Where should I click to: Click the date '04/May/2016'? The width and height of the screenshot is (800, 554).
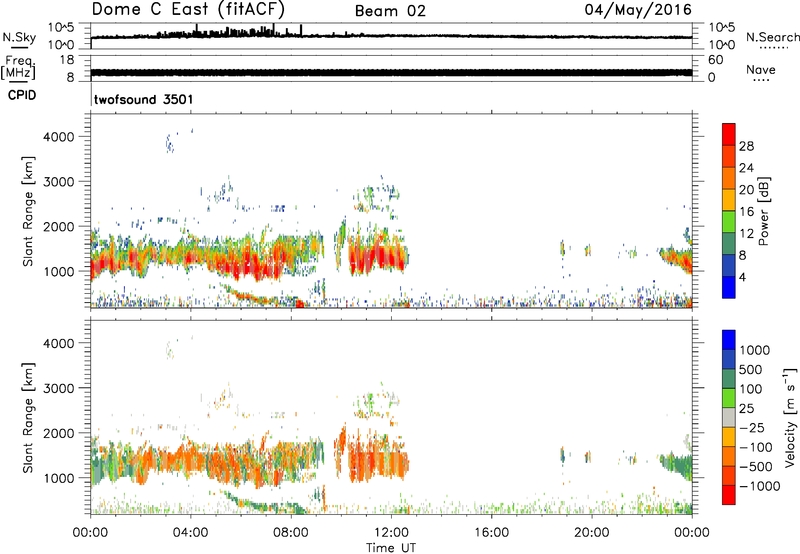point(638,10)
